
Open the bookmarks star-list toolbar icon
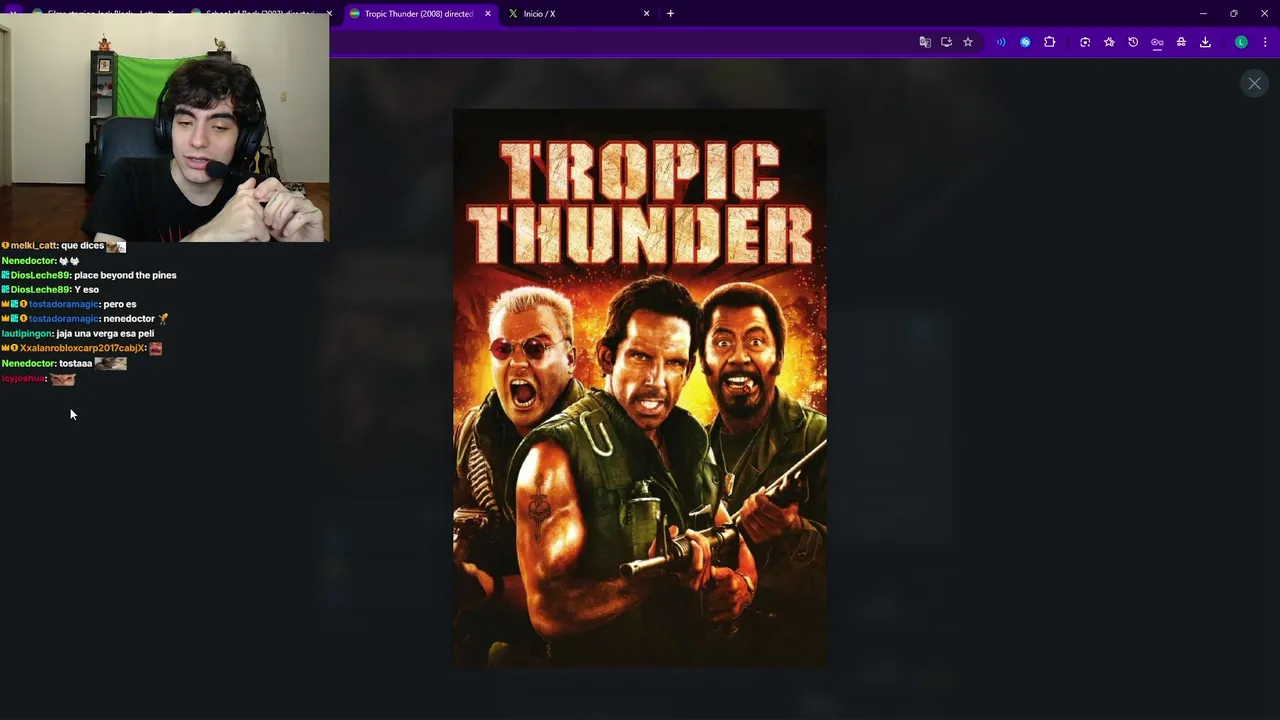(x=1109, y=42)
